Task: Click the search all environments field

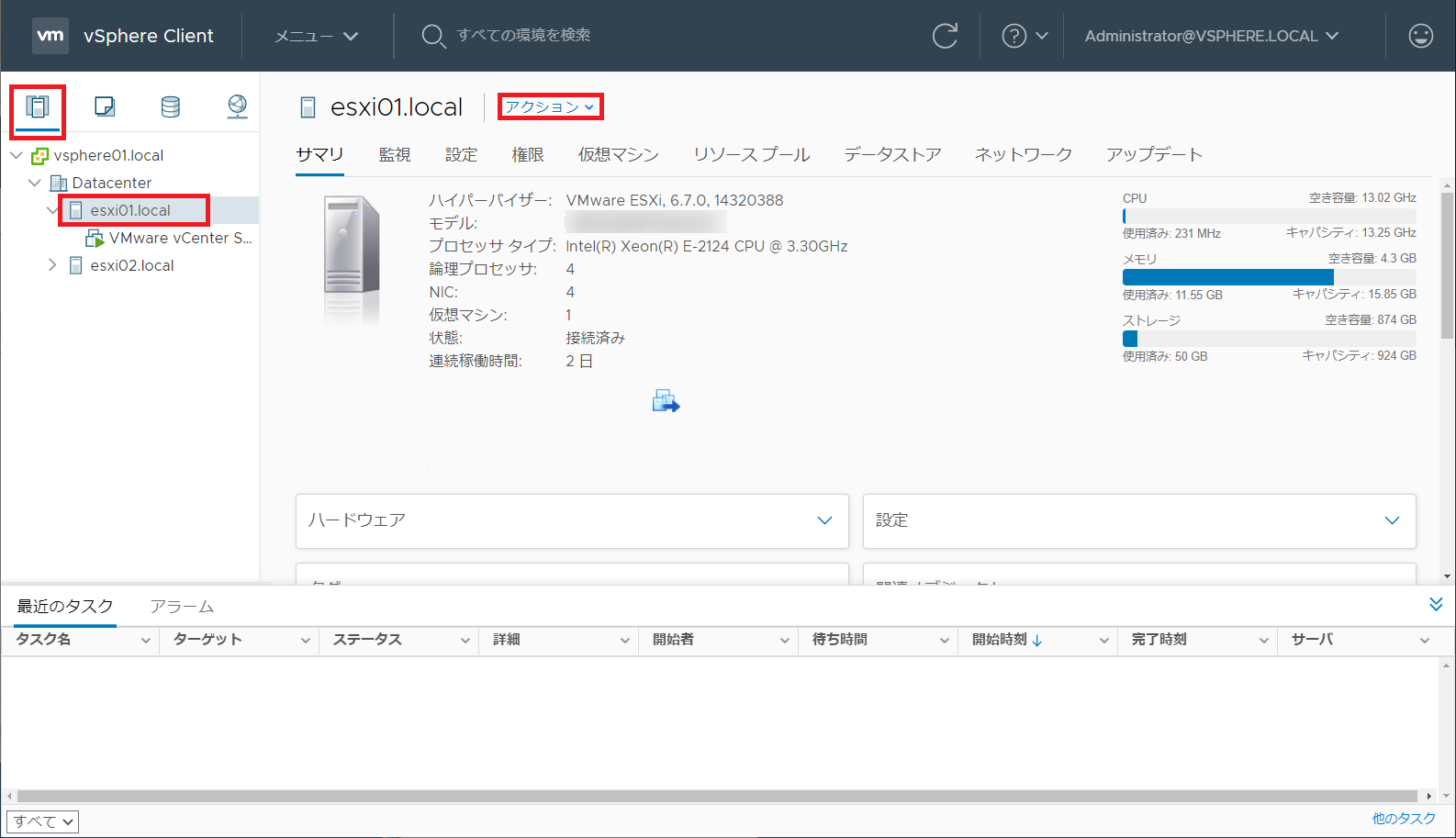Action: [x=523, y=36]
